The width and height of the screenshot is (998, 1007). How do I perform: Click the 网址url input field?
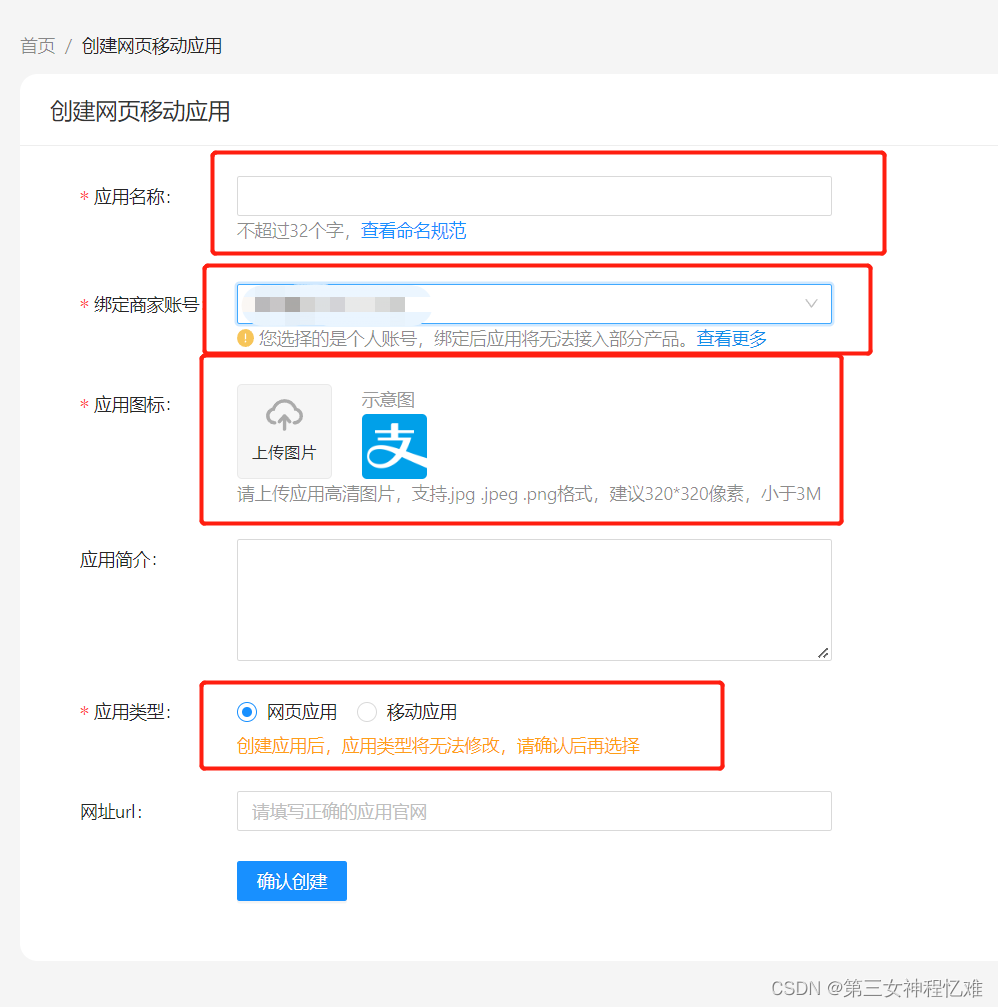point(534,811)
